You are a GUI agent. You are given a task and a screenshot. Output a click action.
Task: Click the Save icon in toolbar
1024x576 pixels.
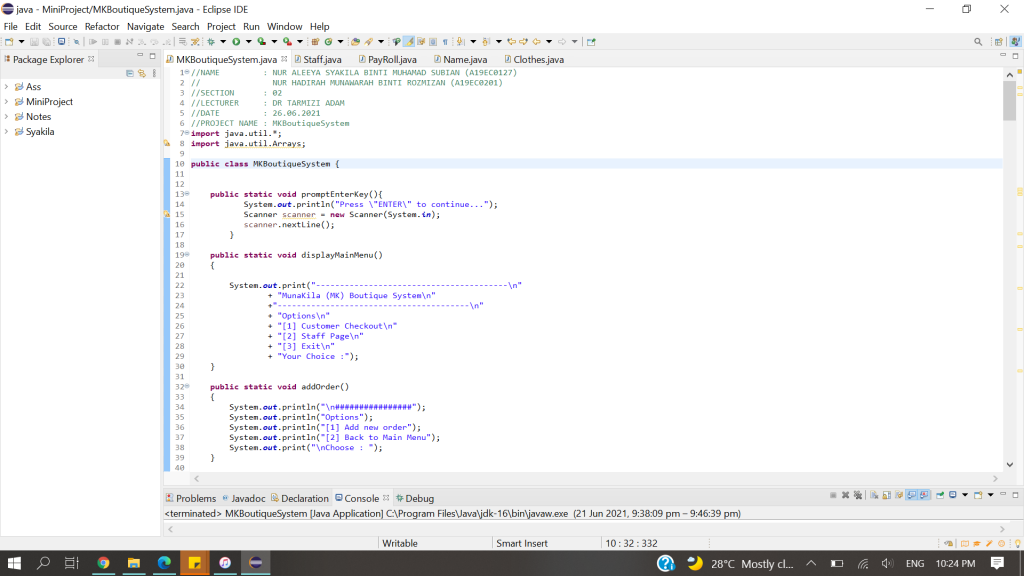(33, 42)
